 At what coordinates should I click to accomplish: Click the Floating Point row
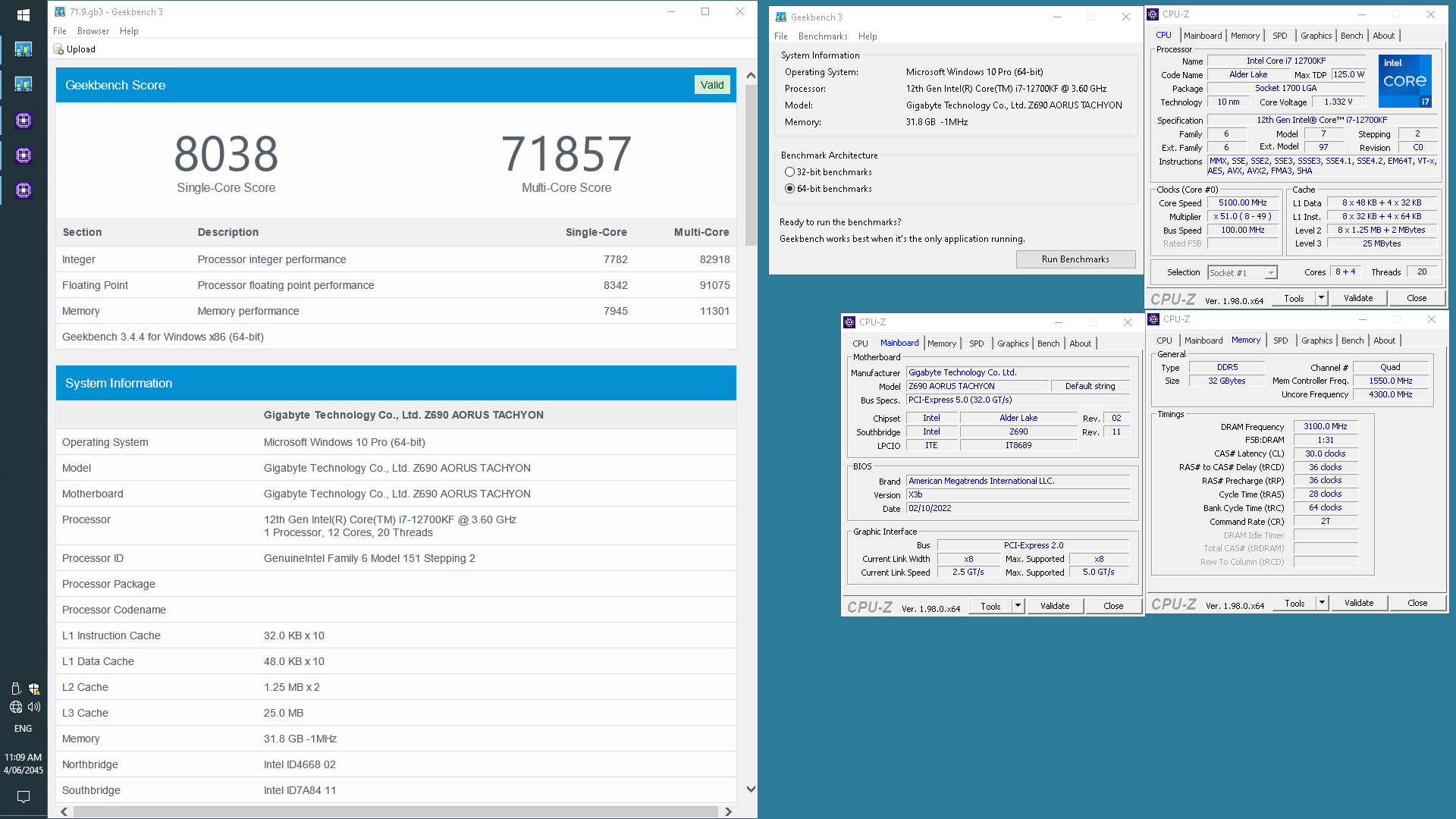coord(396,285)
